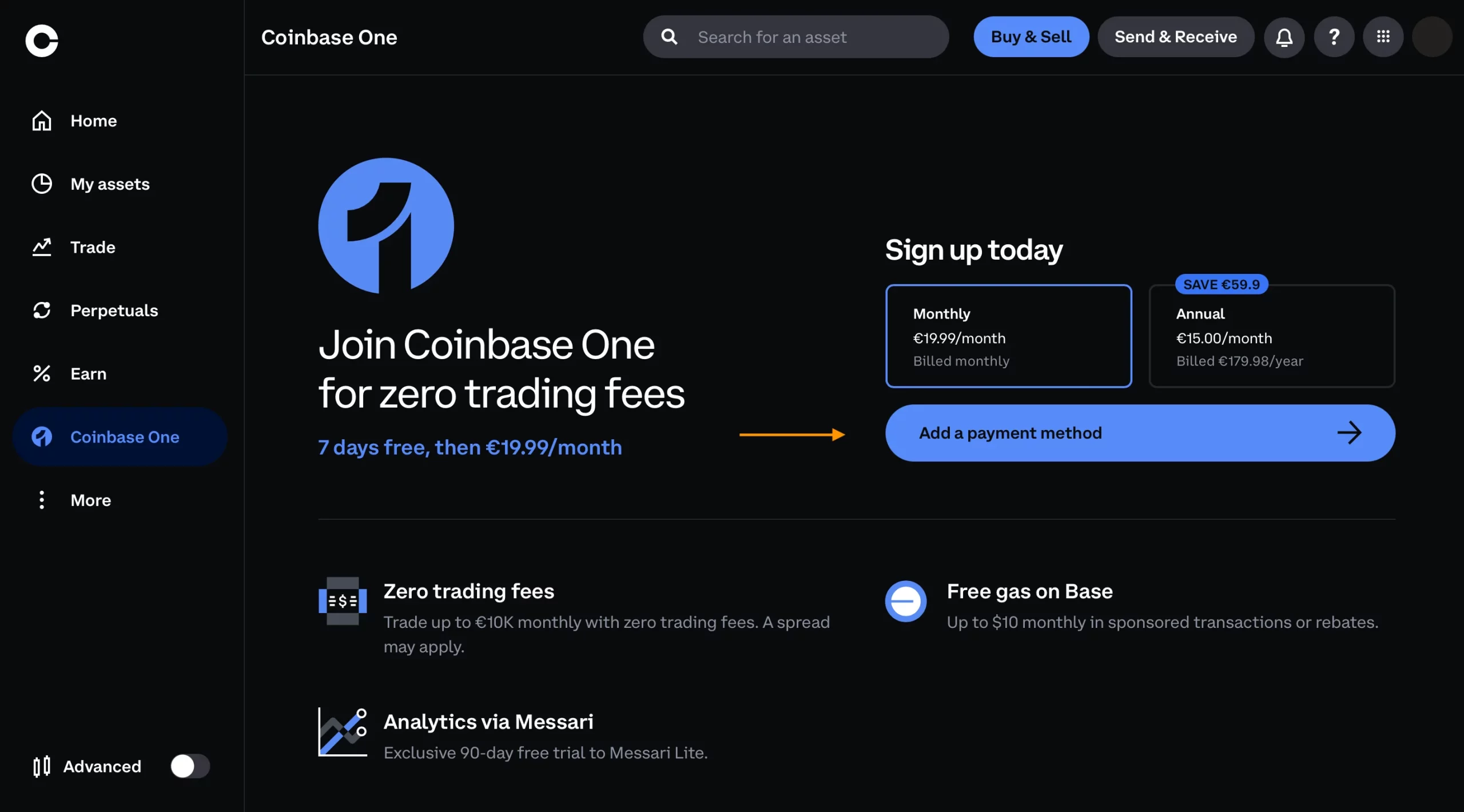This screenshot has height=812, width=1464.
Task: Click Add a payment method button
Action: 1139,432
